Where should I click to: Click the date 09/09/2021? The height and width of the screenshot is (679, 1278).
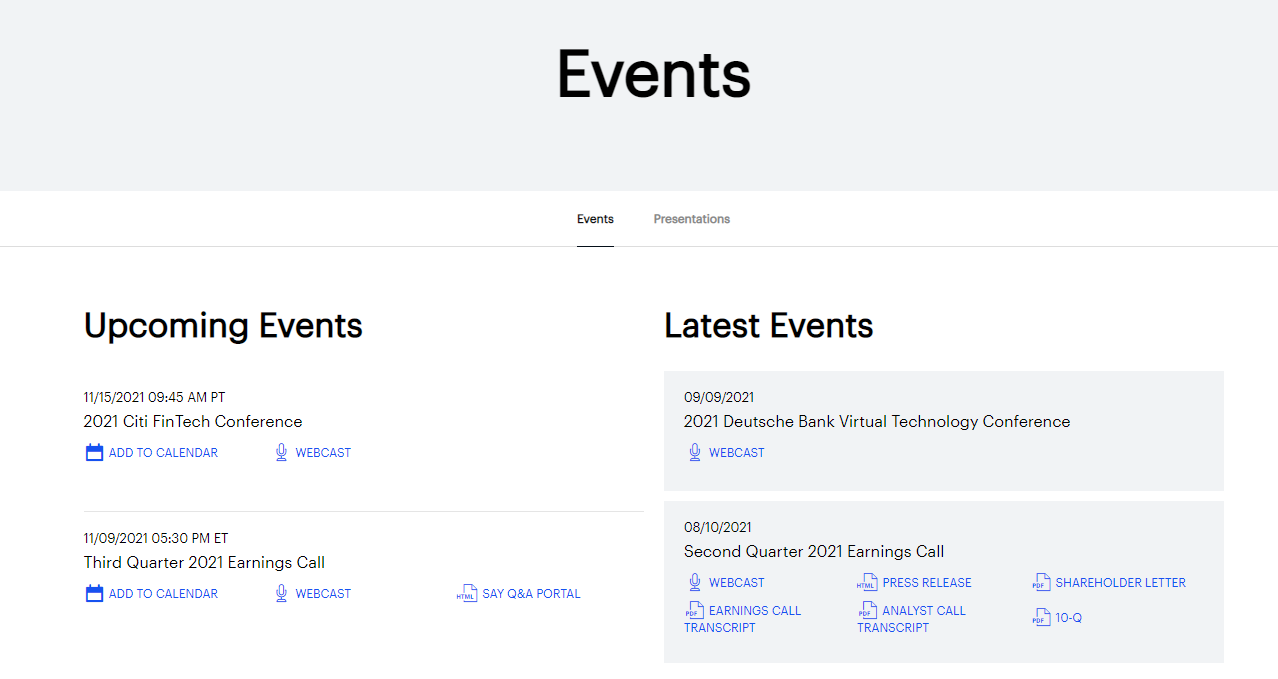click(719, 398)
